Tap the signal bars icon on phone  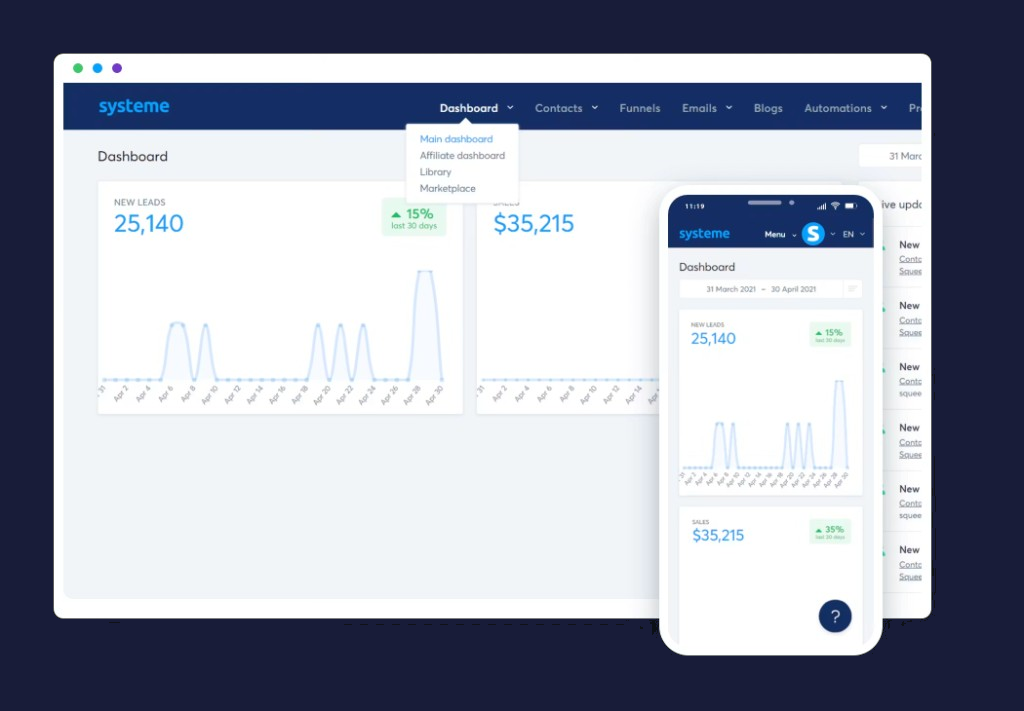(822, 206)
